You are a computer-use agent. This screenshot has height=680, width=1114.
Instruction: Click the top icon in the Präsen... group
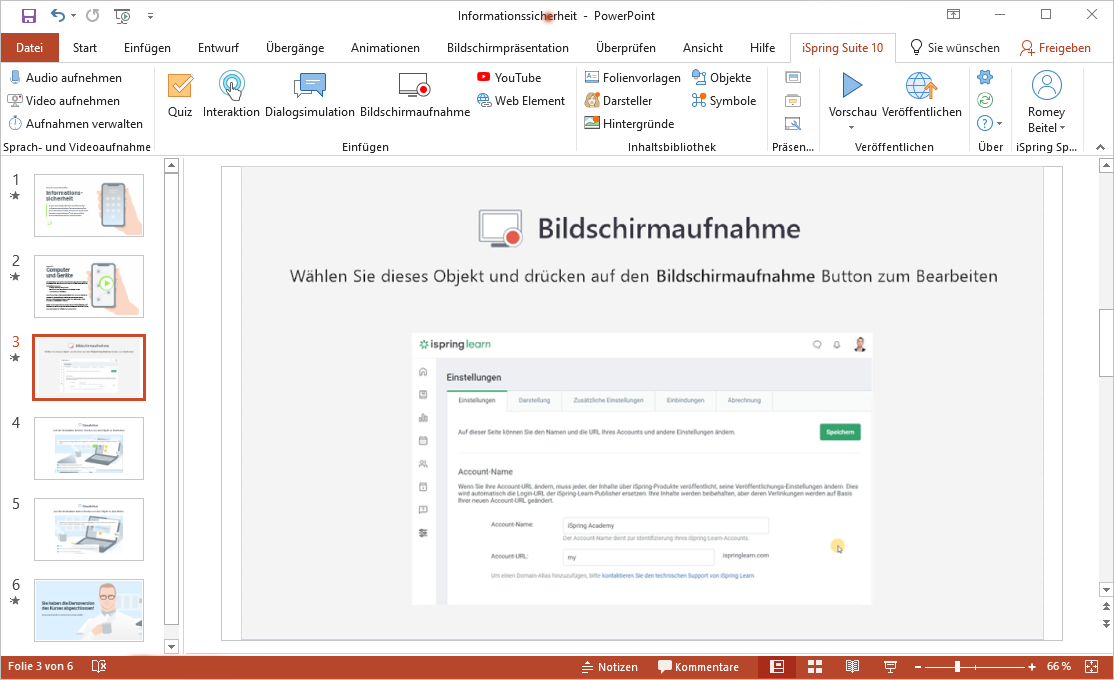[793, 77]
